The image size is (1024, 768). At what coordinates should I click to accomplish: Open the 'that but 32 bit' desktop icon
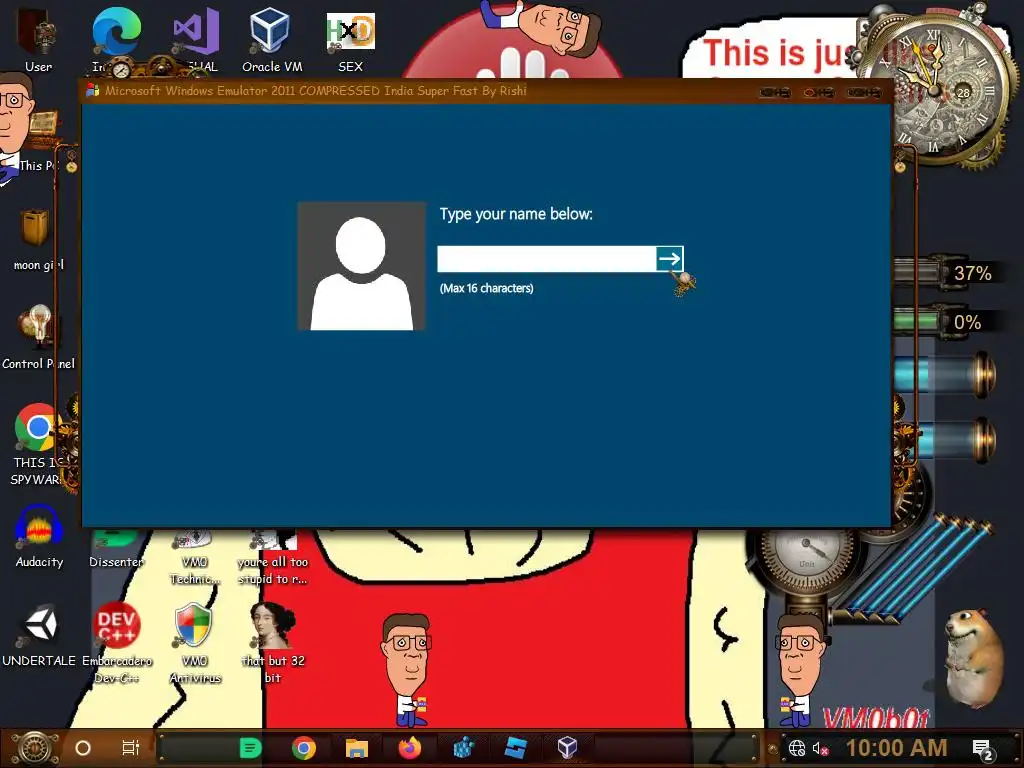coord(273,643)
